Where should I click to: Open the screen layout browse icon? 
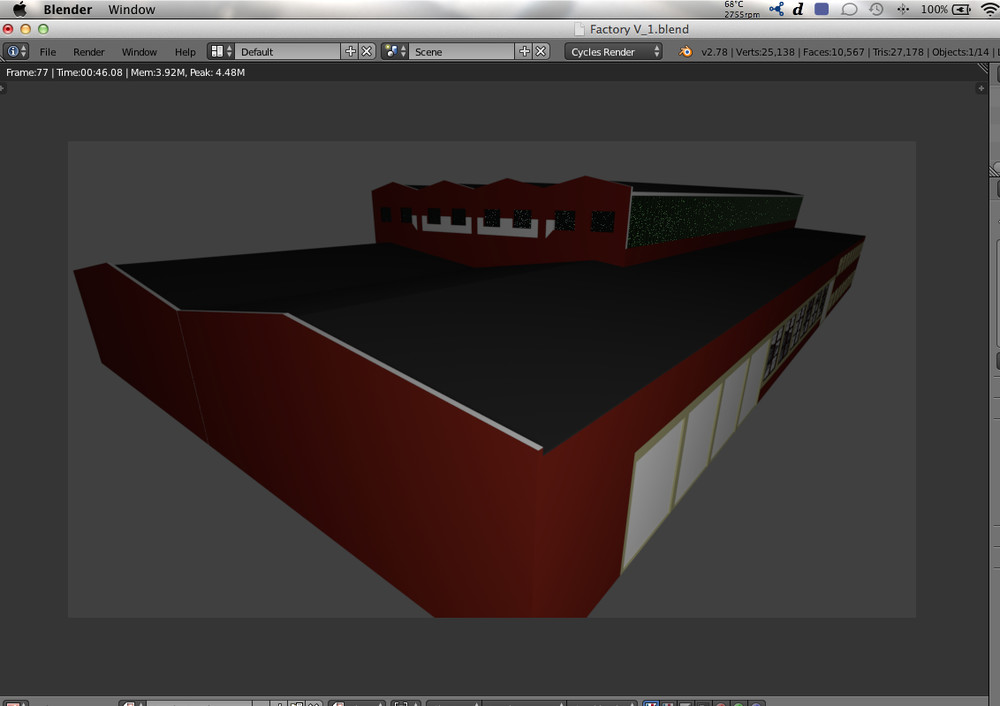[218, 51]
